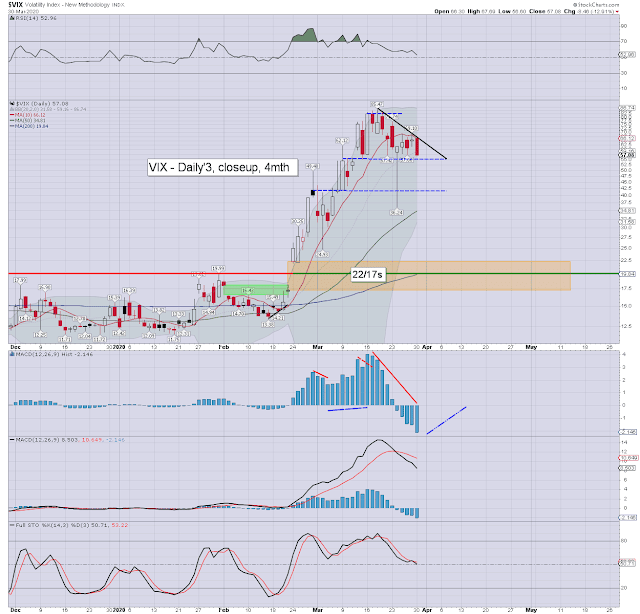Click the green shaded rectangle in February

coord(256,290)
